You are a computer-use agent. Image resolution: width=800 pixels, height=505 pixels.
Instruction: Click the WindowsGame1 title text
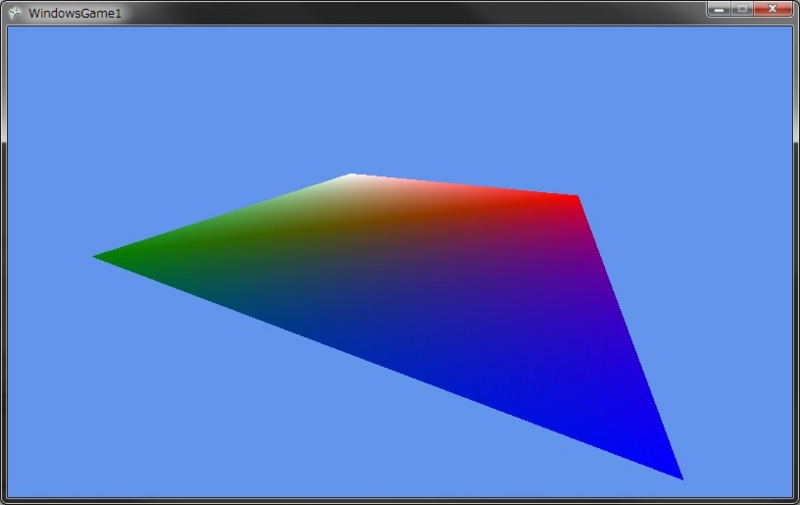75,13
